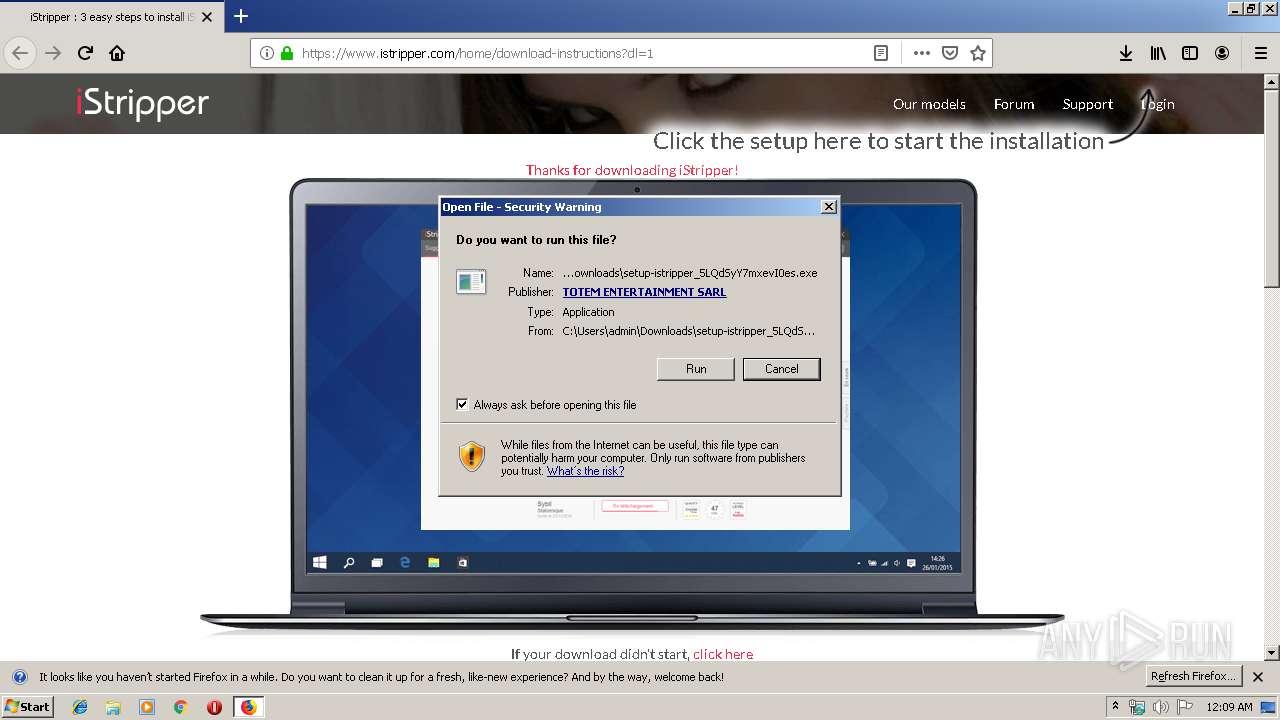Open the What's the risk link
This screenshot has height=720, width=1280.
585,471
